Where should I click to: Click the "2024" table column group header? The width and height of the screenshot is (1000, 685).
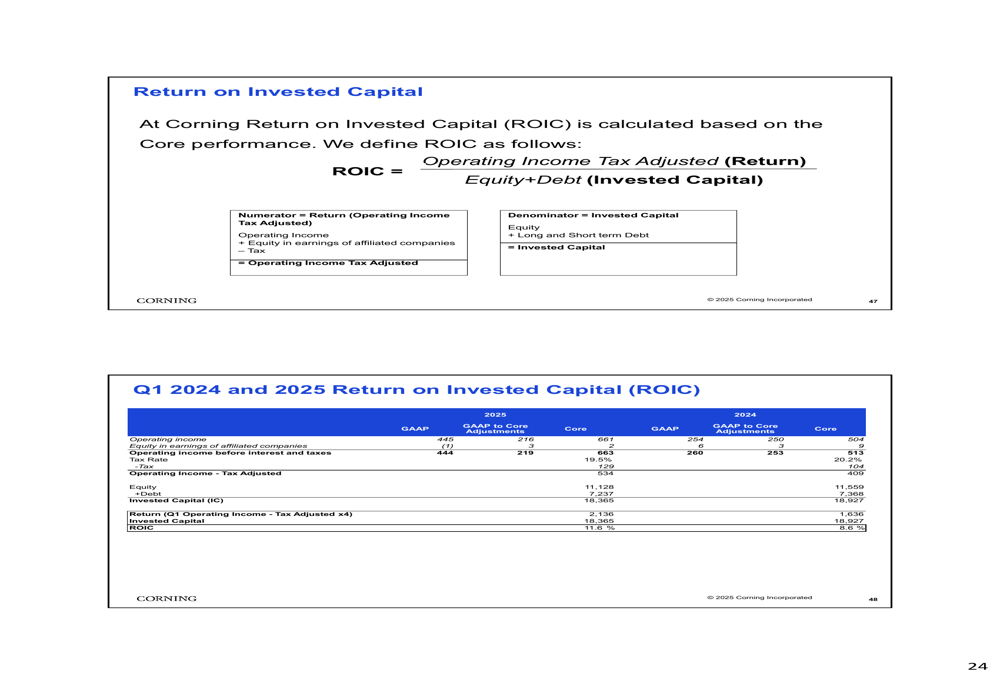click(x=745, y=415)
